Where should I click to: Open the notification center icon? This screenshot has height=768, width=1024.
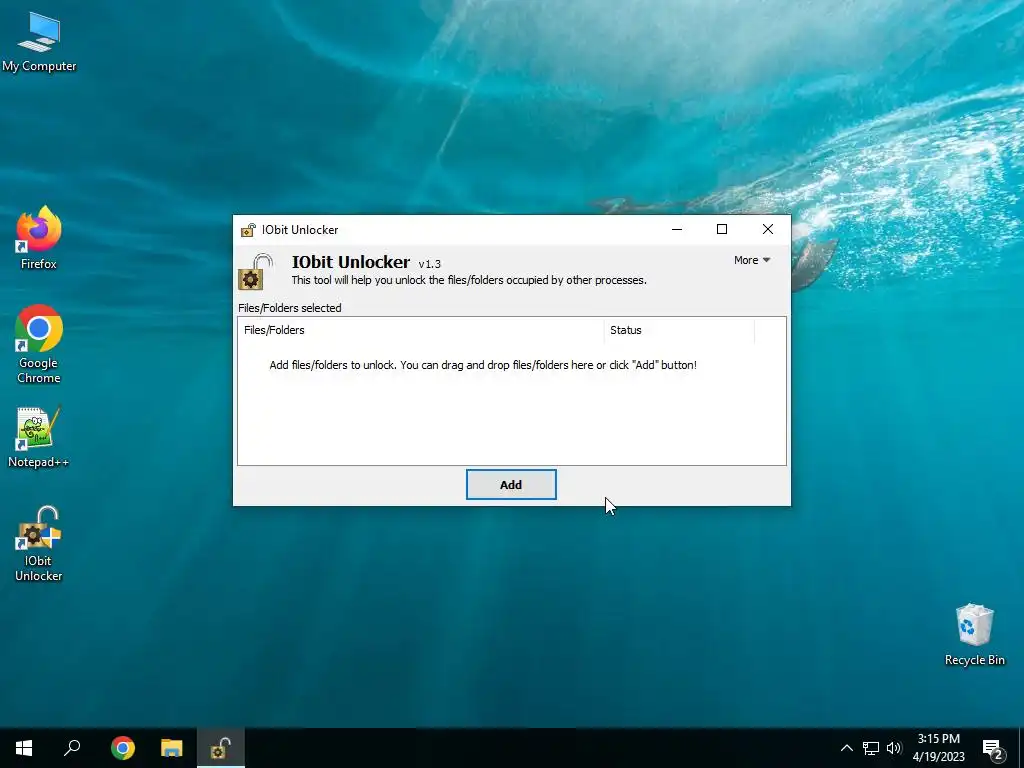pos(993,749)
